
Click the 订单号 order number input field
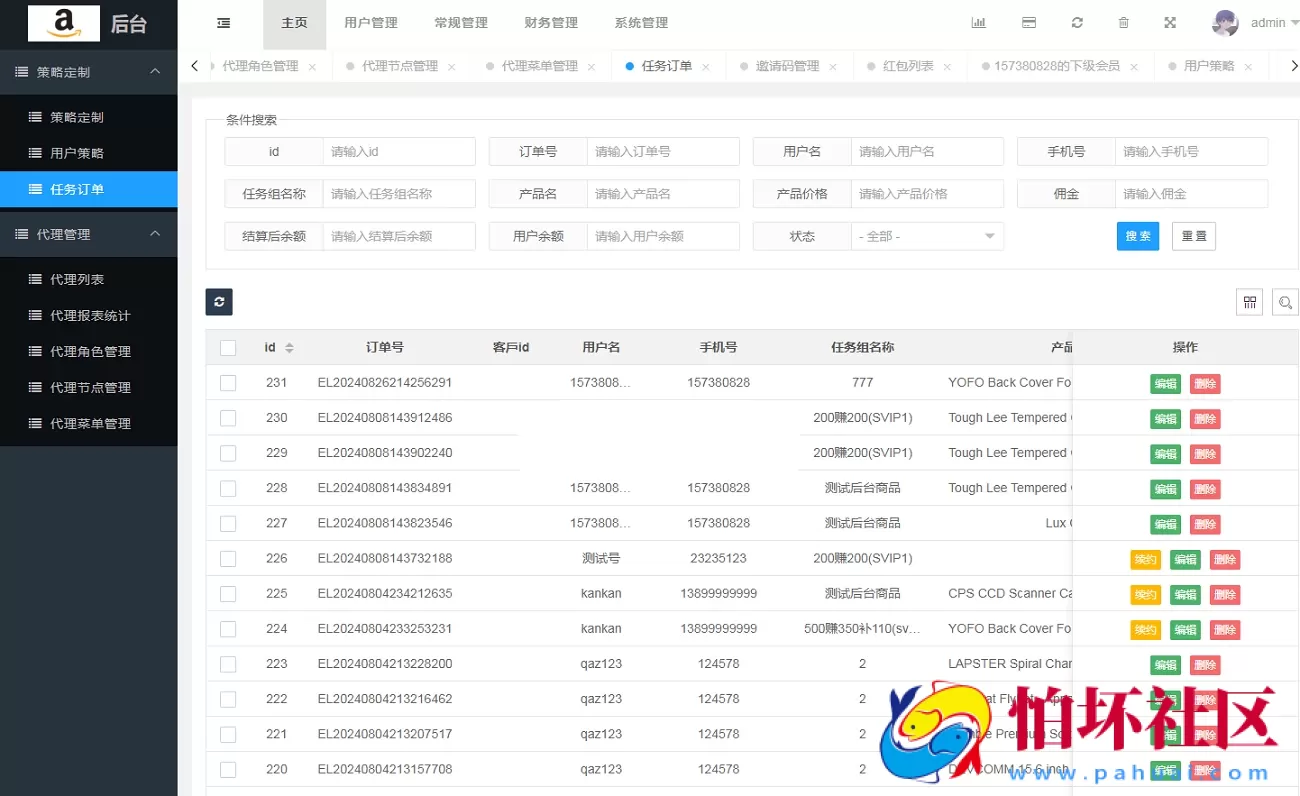pyautogui.click(x=663, y=151)
